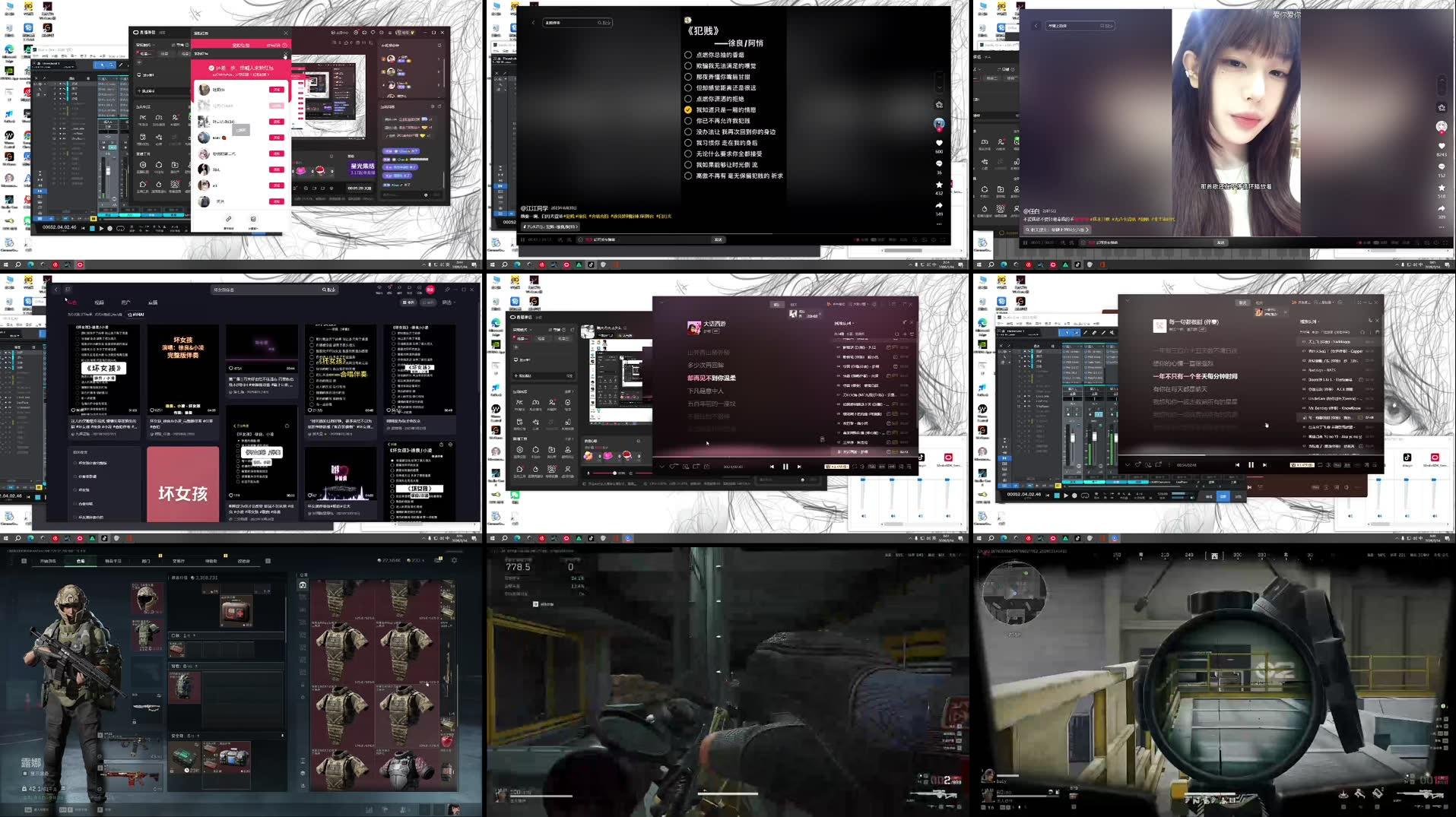Open the comment section showing 36 comments
Viewport: 1456px width, 817px height.
(940, 164)
